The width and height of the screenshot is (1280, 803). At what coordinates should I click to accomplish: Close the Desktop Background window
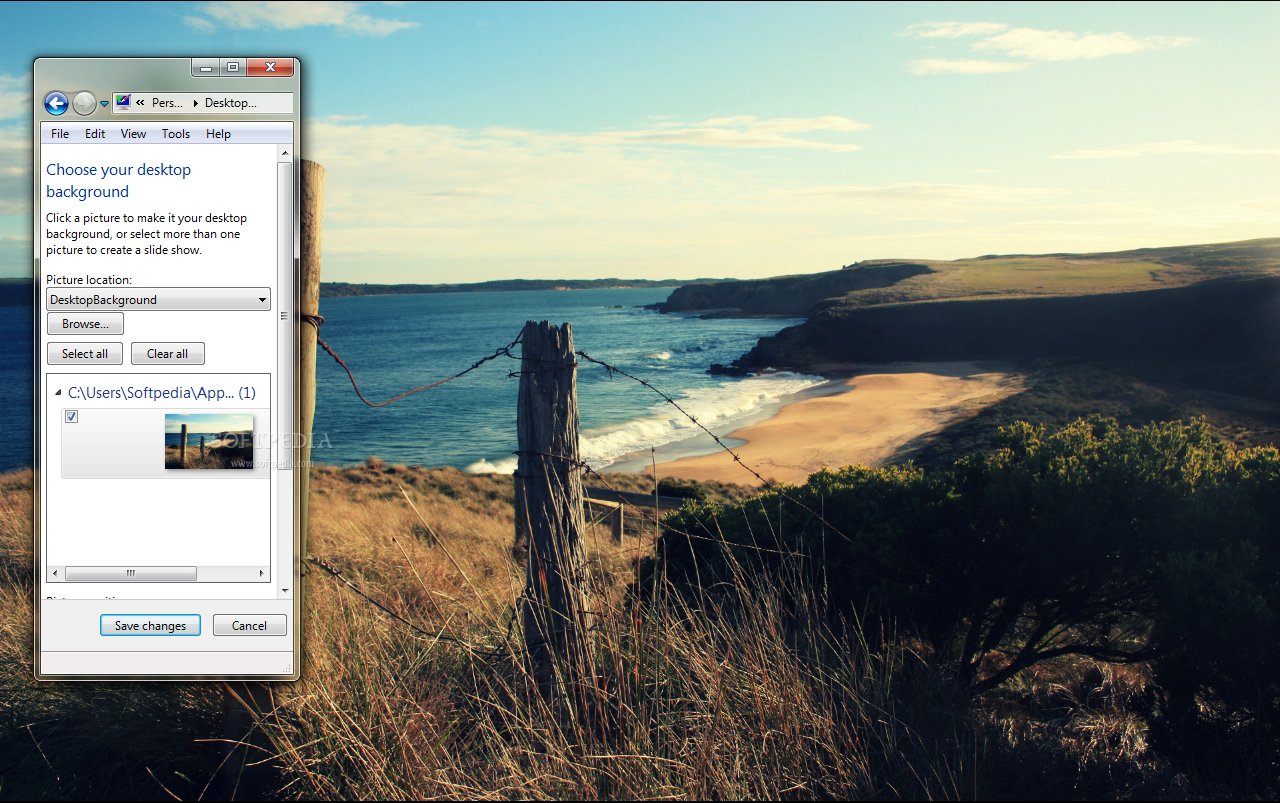270,68
